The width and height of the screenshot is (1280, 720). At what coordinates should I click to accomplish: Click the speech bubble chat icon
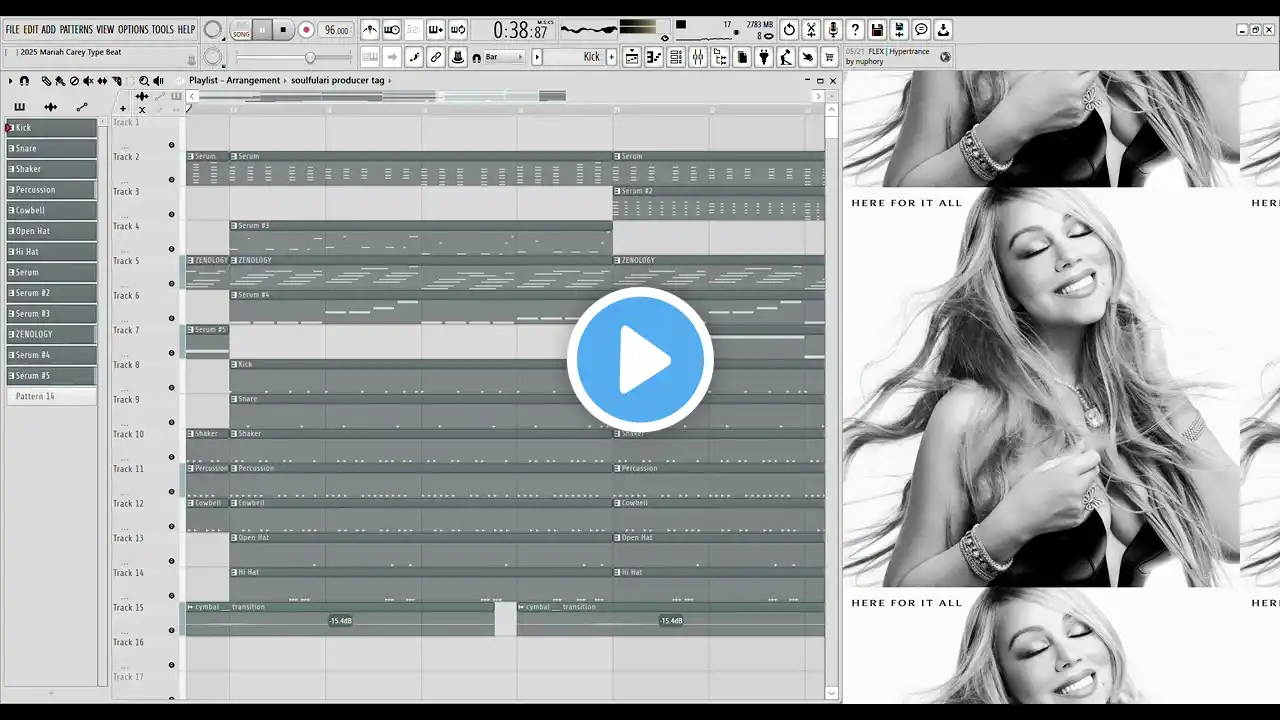pyautogui.click(x=921, y=30)
